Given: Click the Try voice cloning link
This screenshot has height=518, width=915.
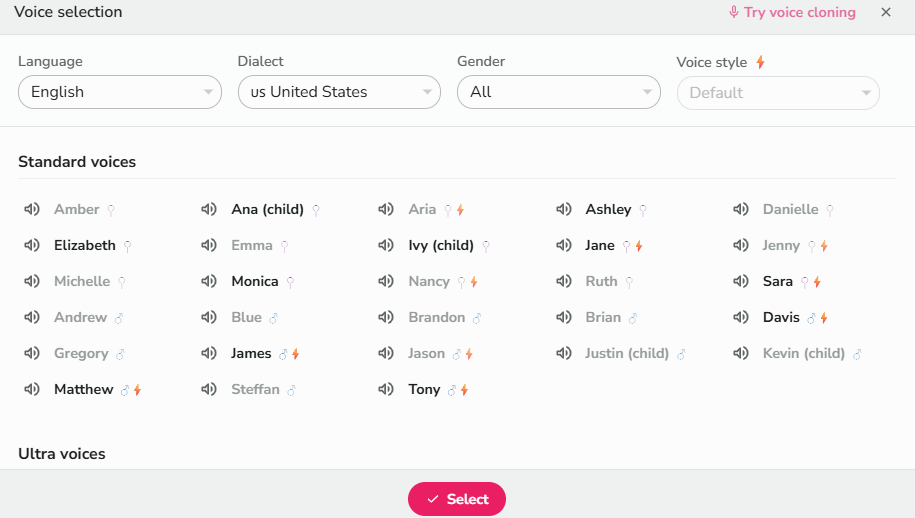Looking at the screenshot, I should [792, 12].
